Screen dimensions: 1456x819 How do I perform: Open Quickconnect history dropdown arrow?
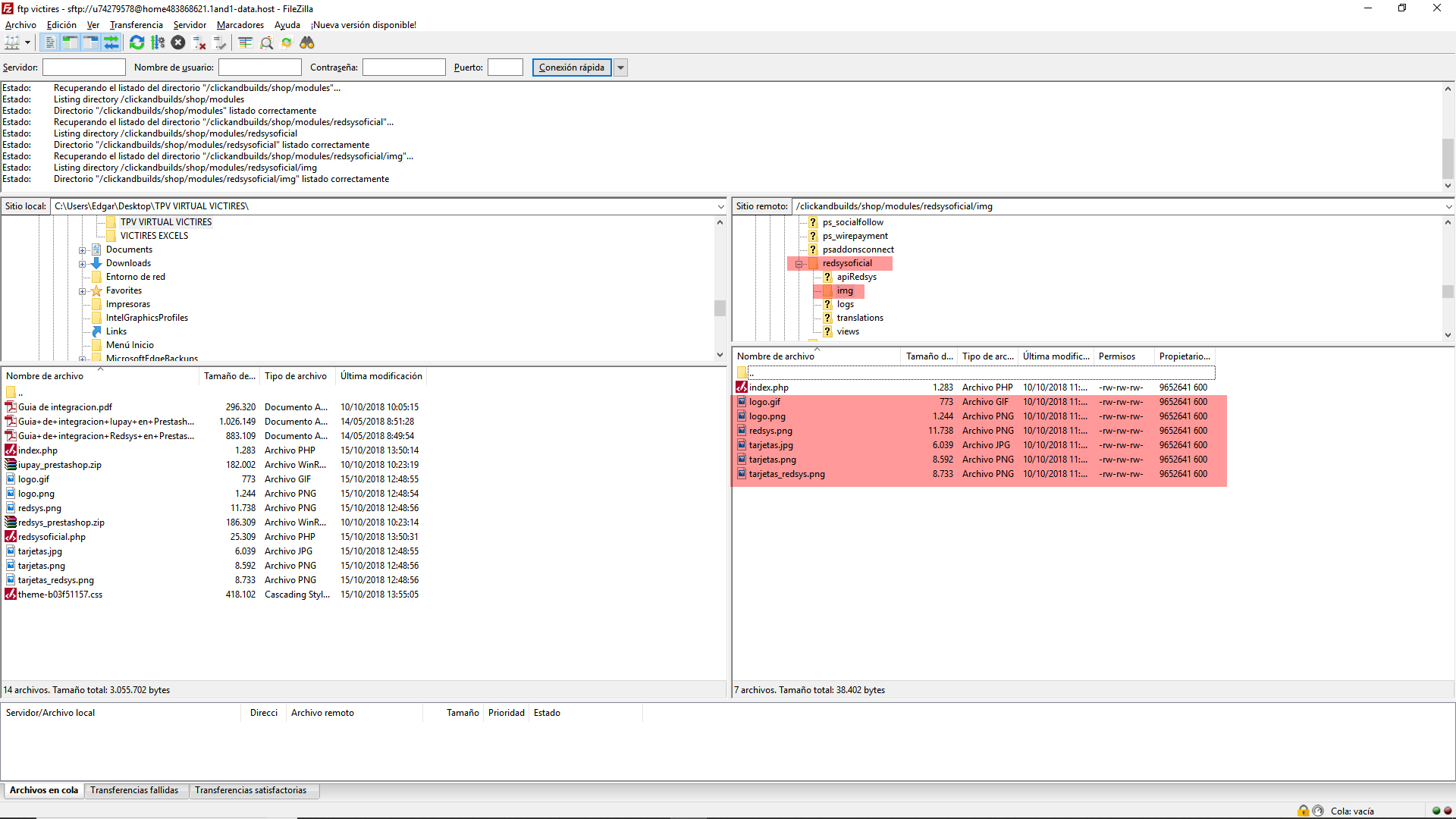coord(620,67)
